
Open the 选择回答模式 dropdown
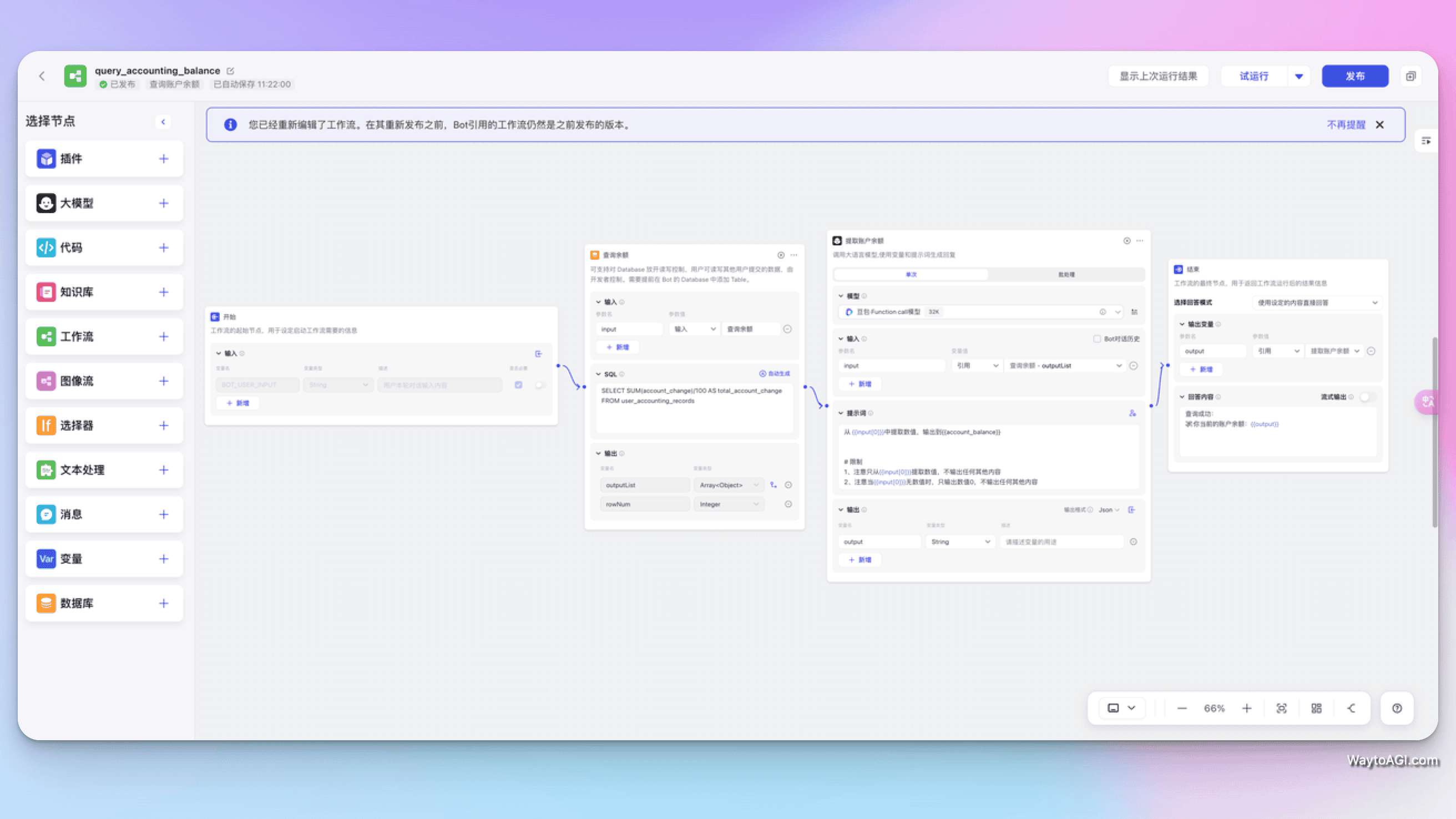[1316, 302]
